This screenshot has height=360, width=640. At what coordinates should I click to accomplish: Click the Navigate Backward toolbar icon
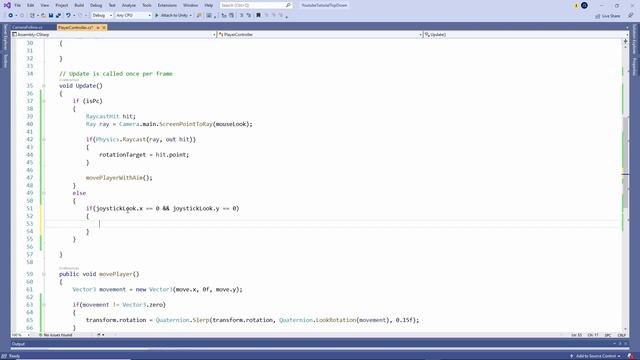tap(11, 15)
